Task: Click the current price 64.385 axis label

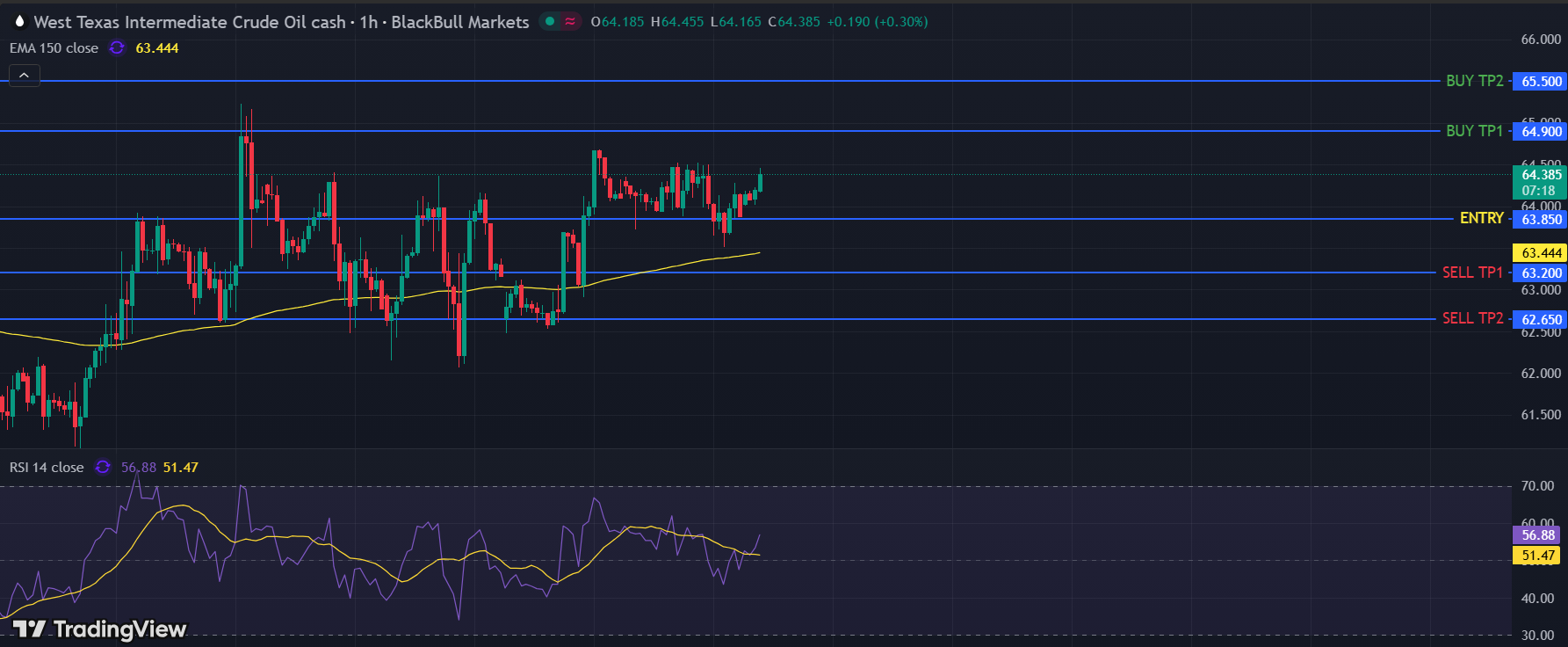Action: 1541,175
